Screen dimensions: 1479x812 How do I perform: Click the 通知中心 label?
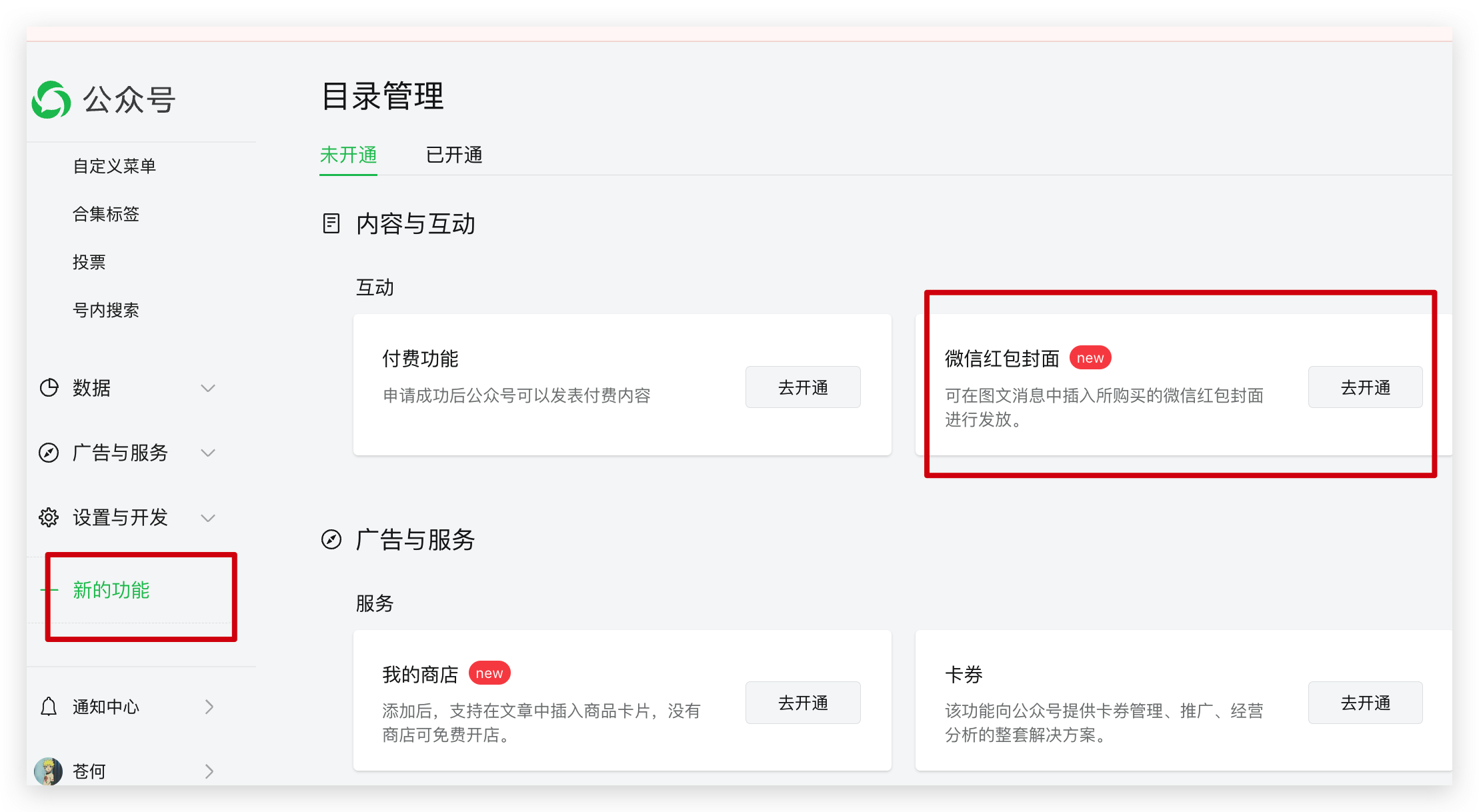tap(106, 707)
